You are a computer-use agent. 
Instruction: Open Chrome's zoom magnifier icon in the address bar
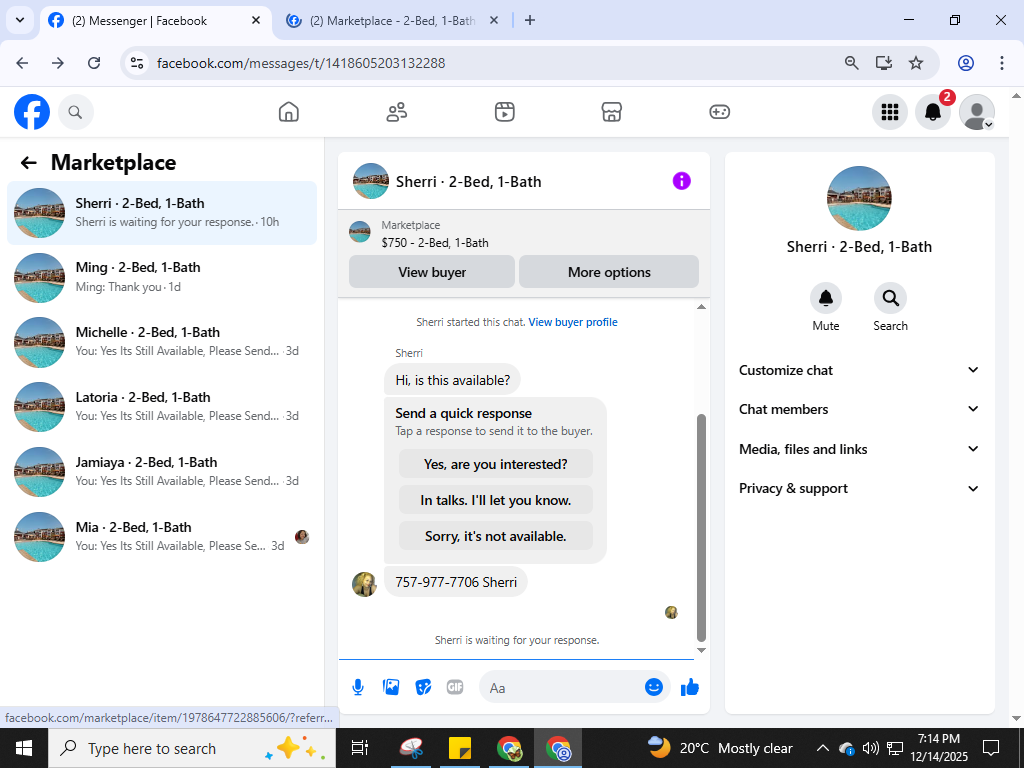[851, 63]
